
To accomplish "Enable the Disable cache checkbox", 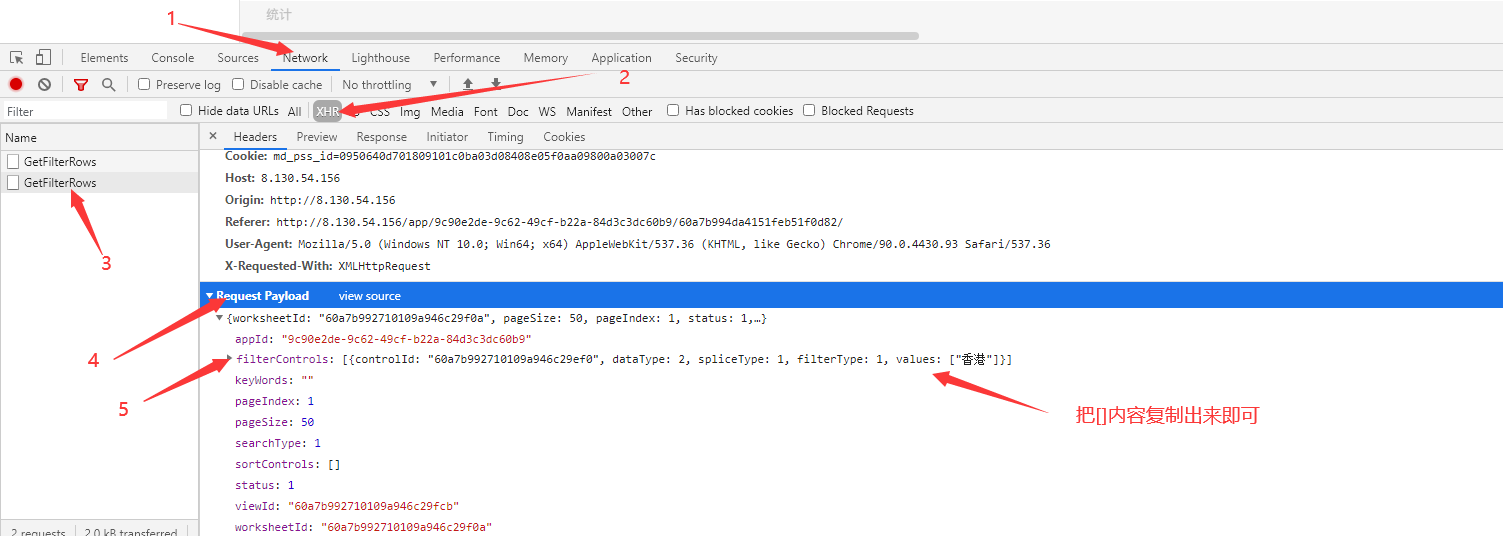I will 238,84.
